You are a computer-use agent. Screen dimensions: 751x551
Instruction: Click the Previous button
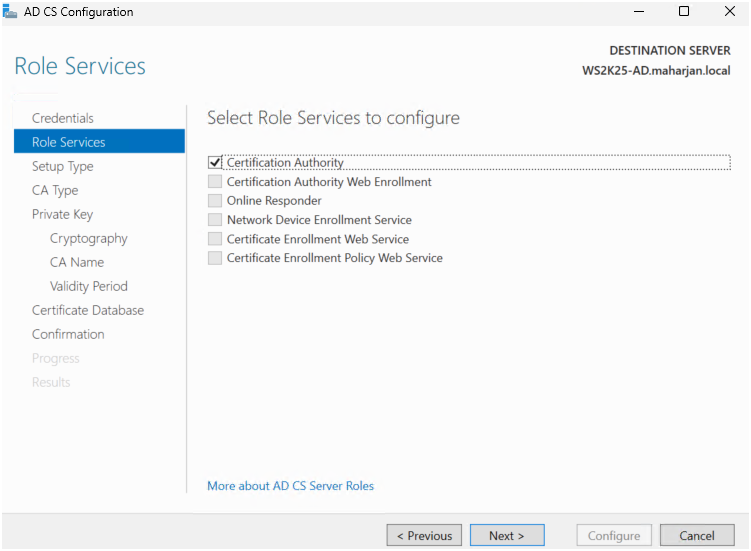[424, 535]
